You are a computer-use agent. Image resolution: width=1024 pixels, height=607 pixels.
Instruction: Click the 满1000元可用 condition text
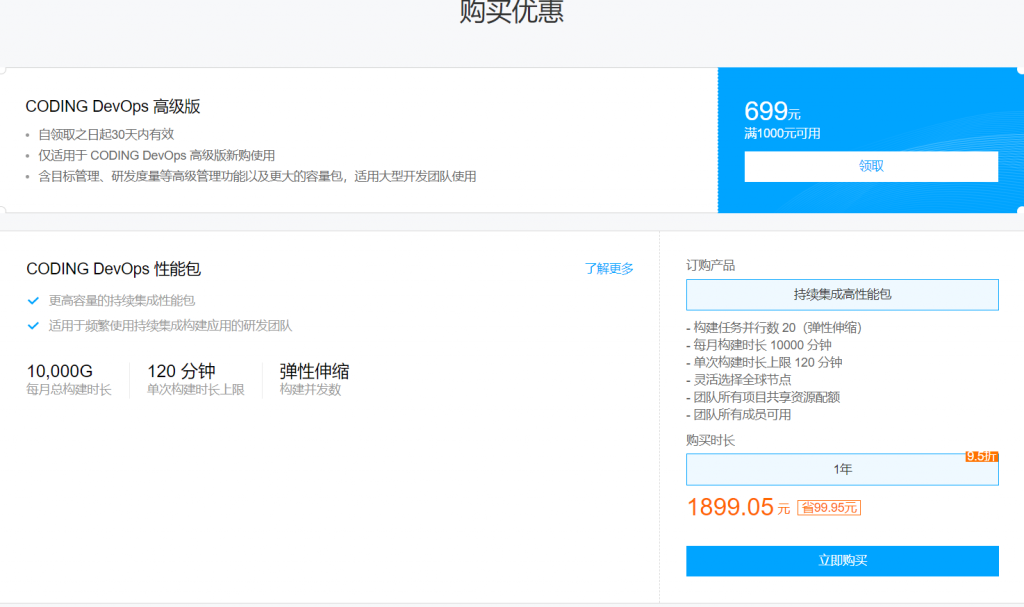782,133
